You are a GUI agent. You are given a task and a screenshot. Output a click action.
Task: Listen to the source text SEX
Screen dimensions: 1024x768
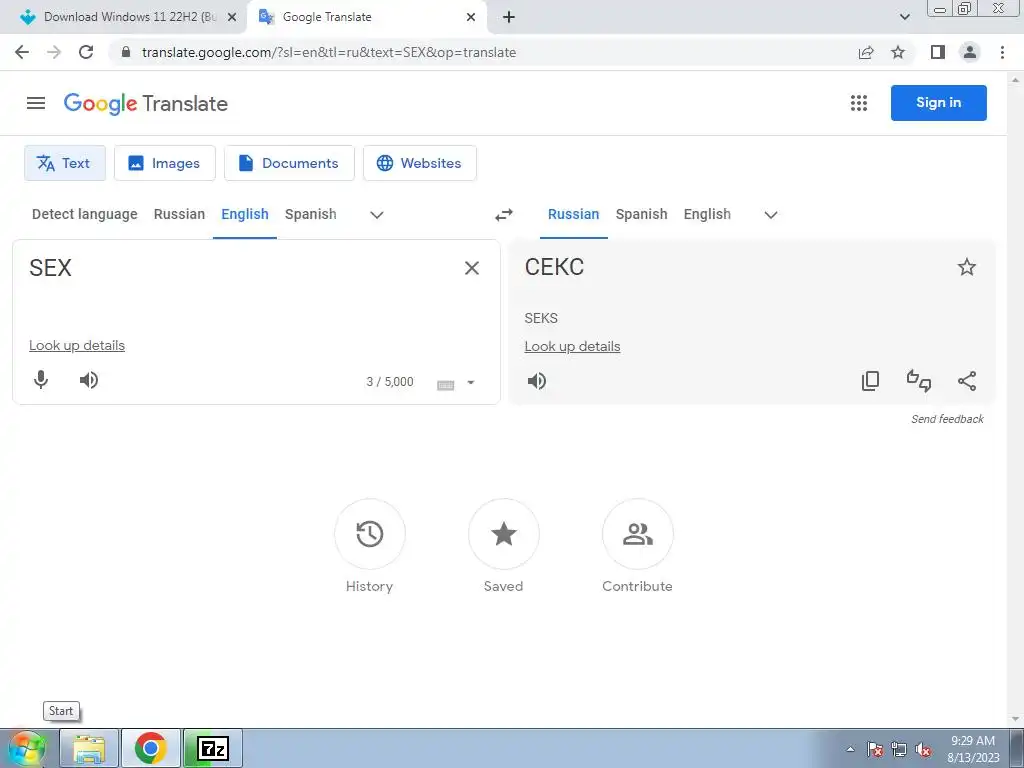click(89, 380)
